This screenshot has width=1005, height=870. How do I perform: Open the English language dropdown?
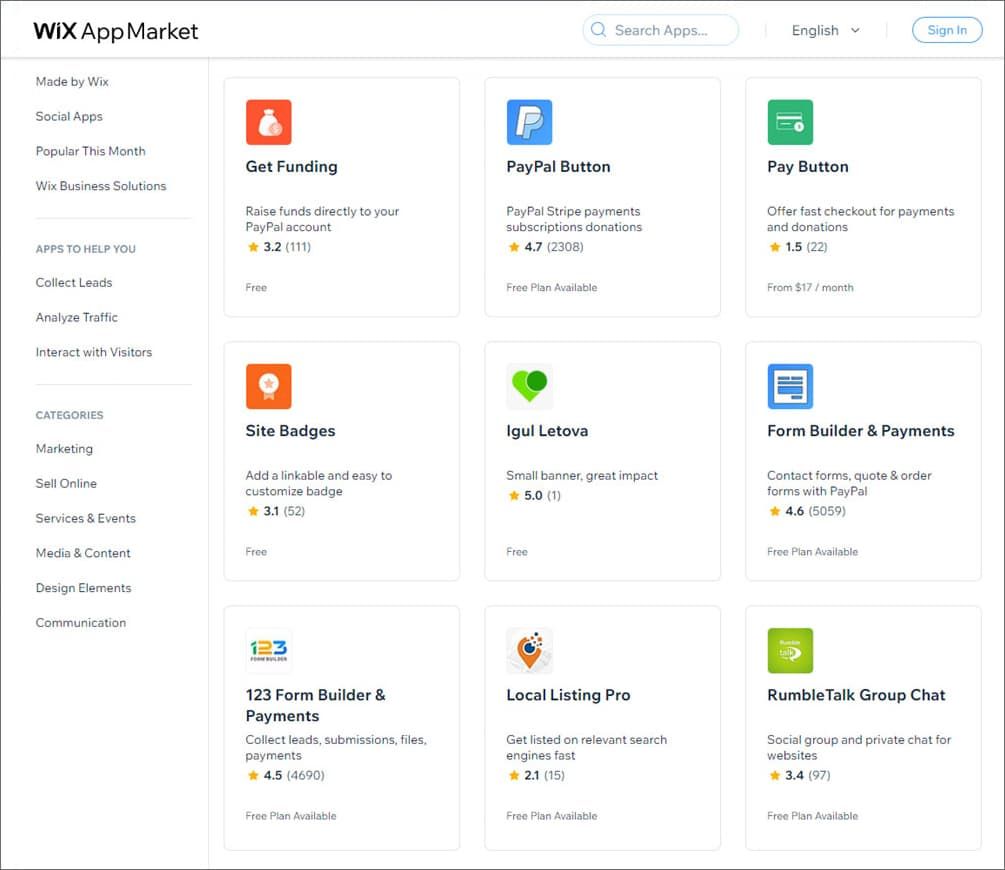[x=826, y=30]
